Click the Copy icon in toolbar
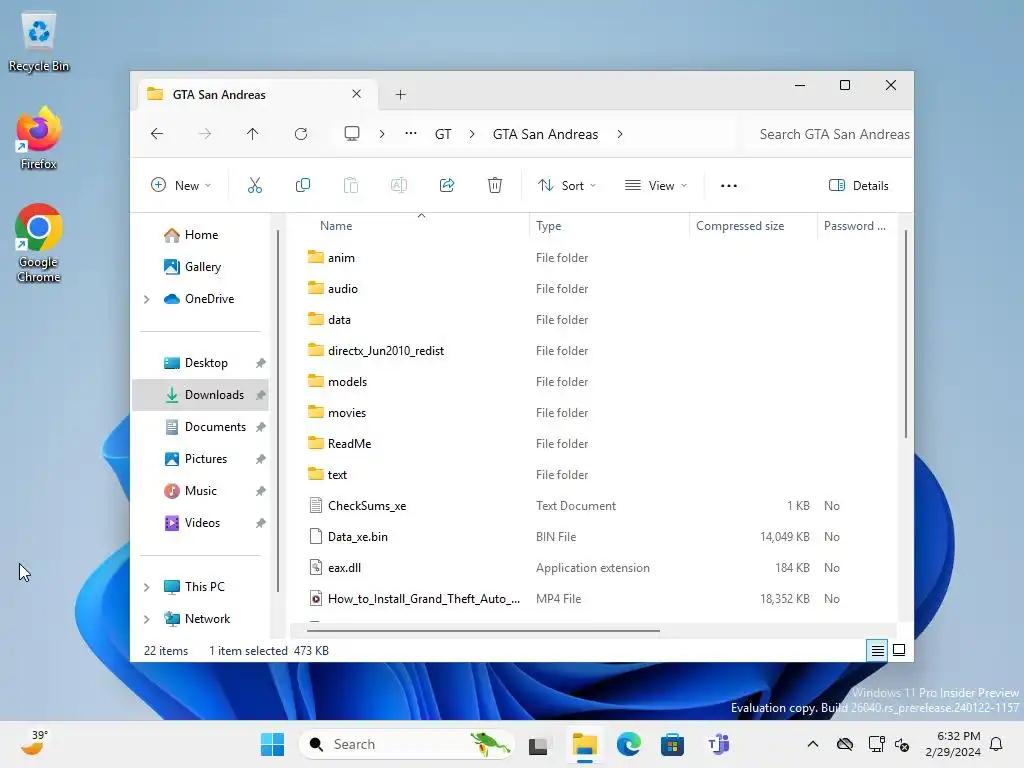1024x768 pixels. pyautogui.click(x=302, y=185)
